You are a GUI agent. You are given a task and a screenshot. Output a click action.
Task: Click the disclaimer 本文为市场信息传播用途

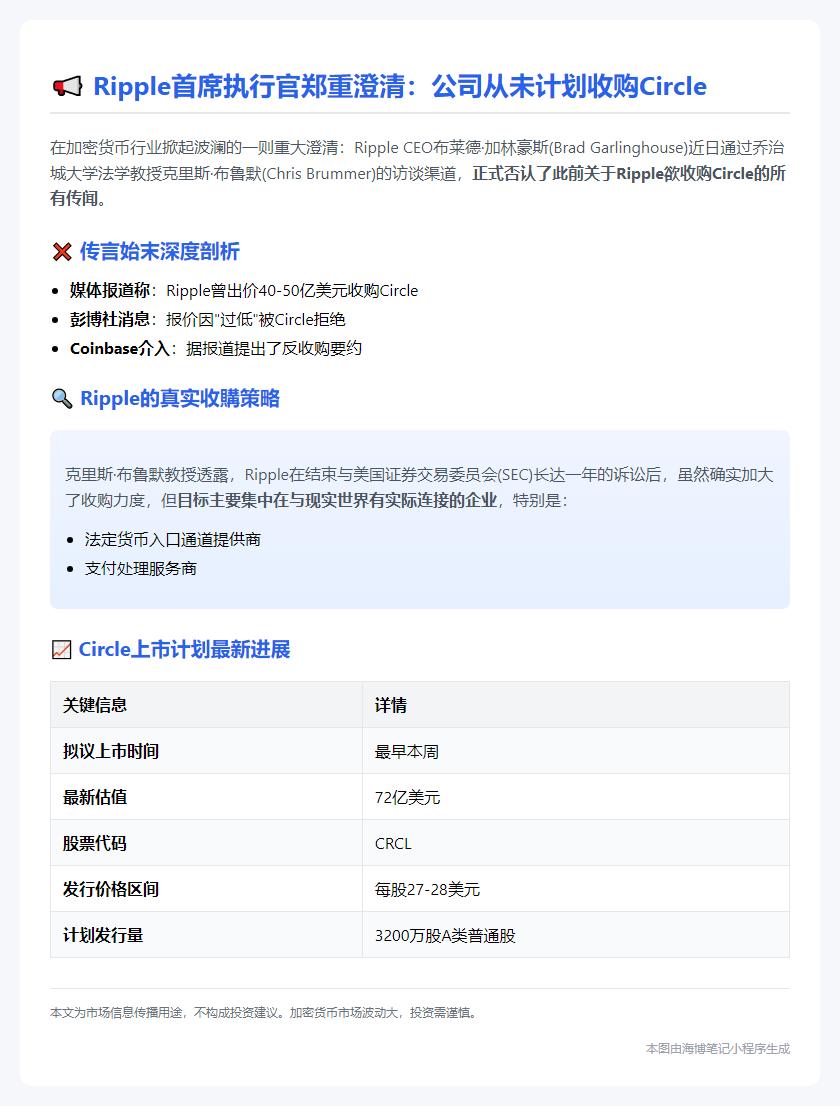pyautogui.click(x=265, y=1013)
